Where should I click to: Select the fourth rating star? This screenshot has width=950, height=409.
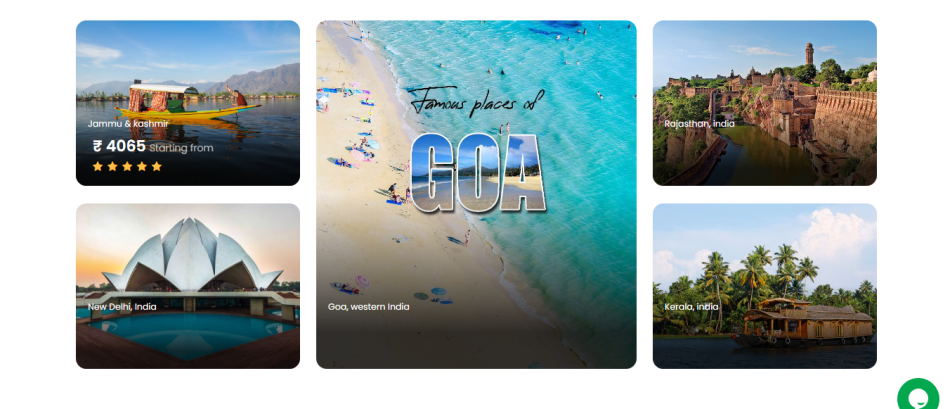tap(142, 166)
